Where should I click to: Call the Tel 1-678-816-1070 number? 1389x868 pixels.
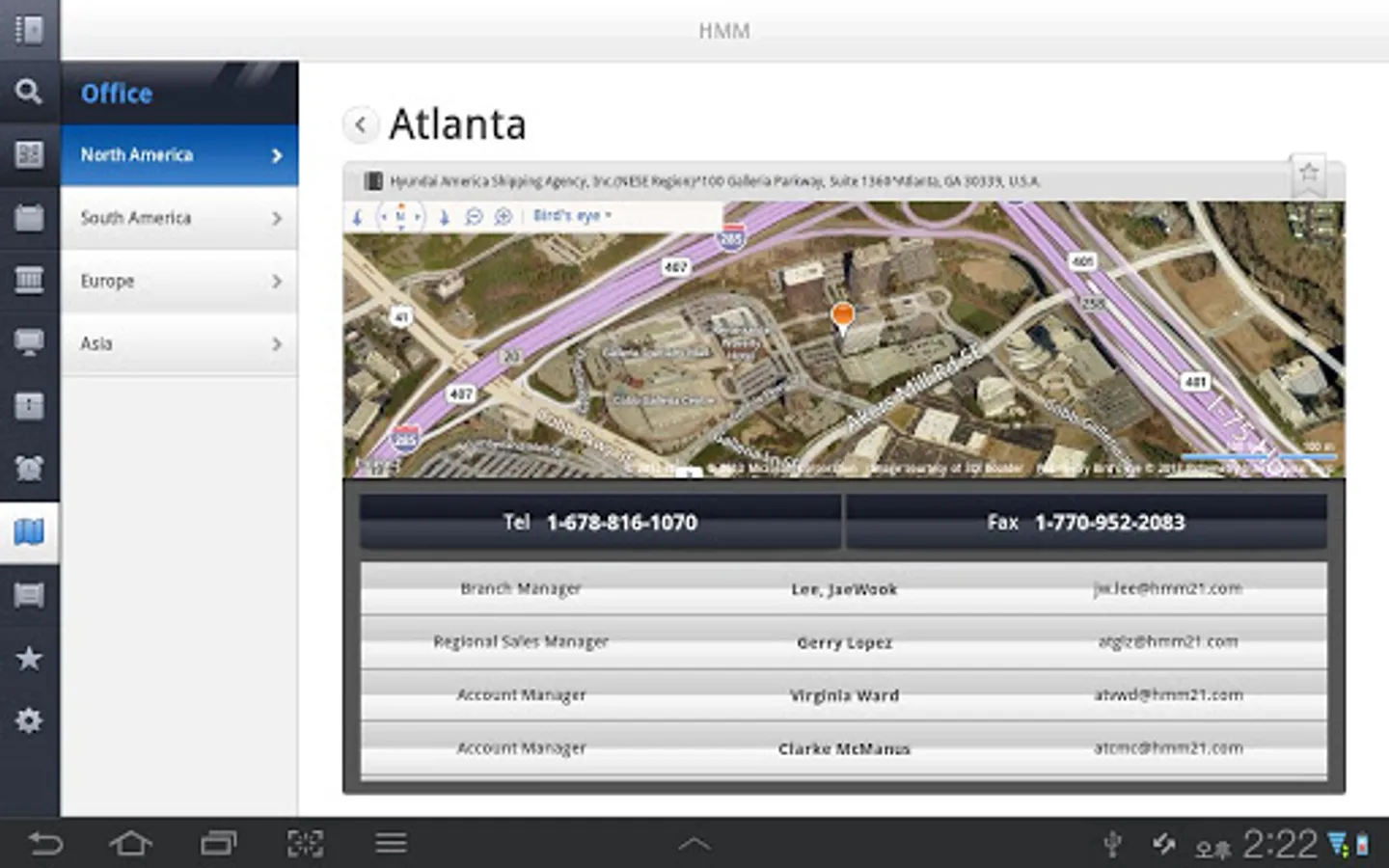(600, 523)
